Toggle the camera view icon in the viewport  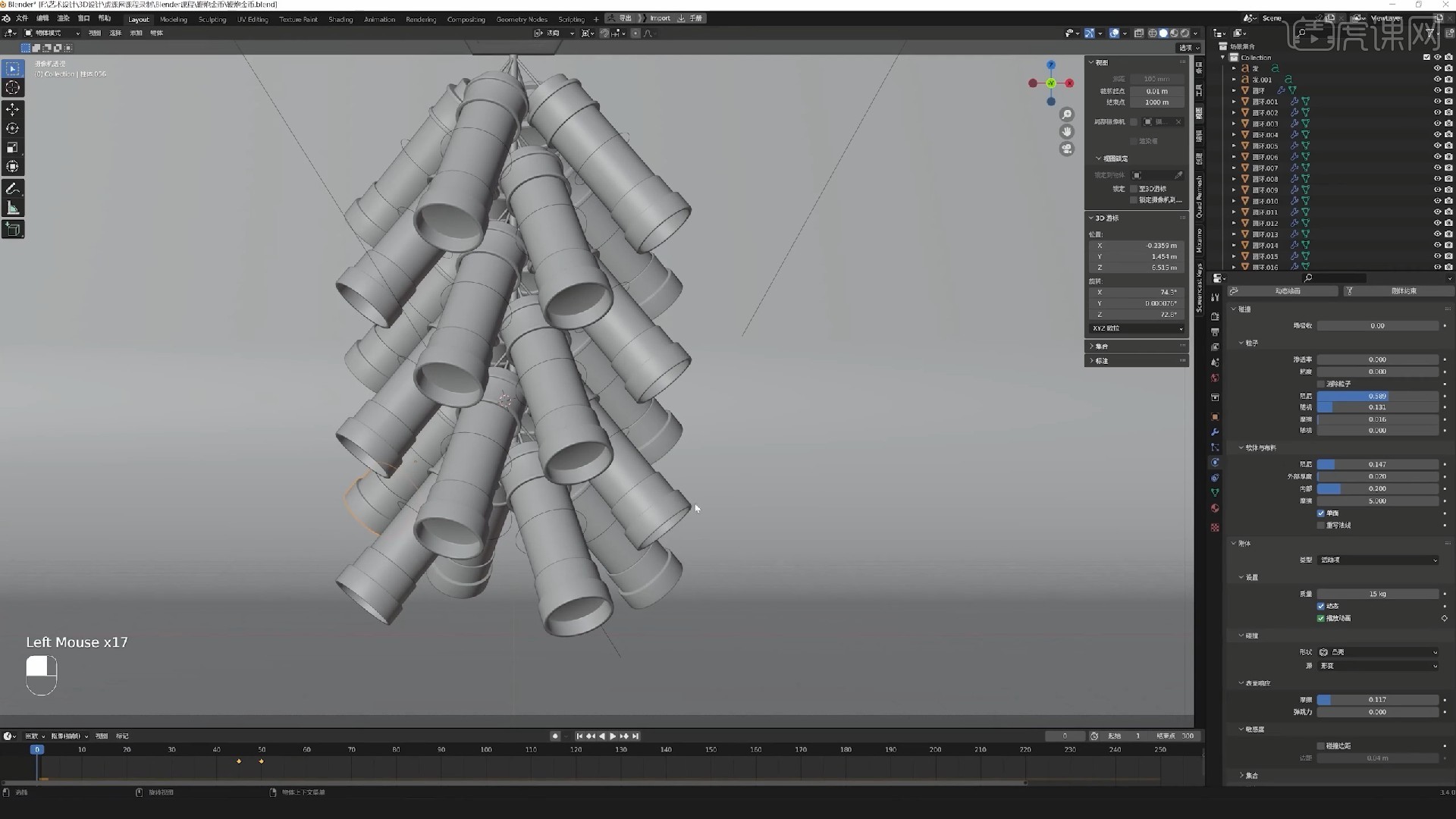(x=1067, y=149)
